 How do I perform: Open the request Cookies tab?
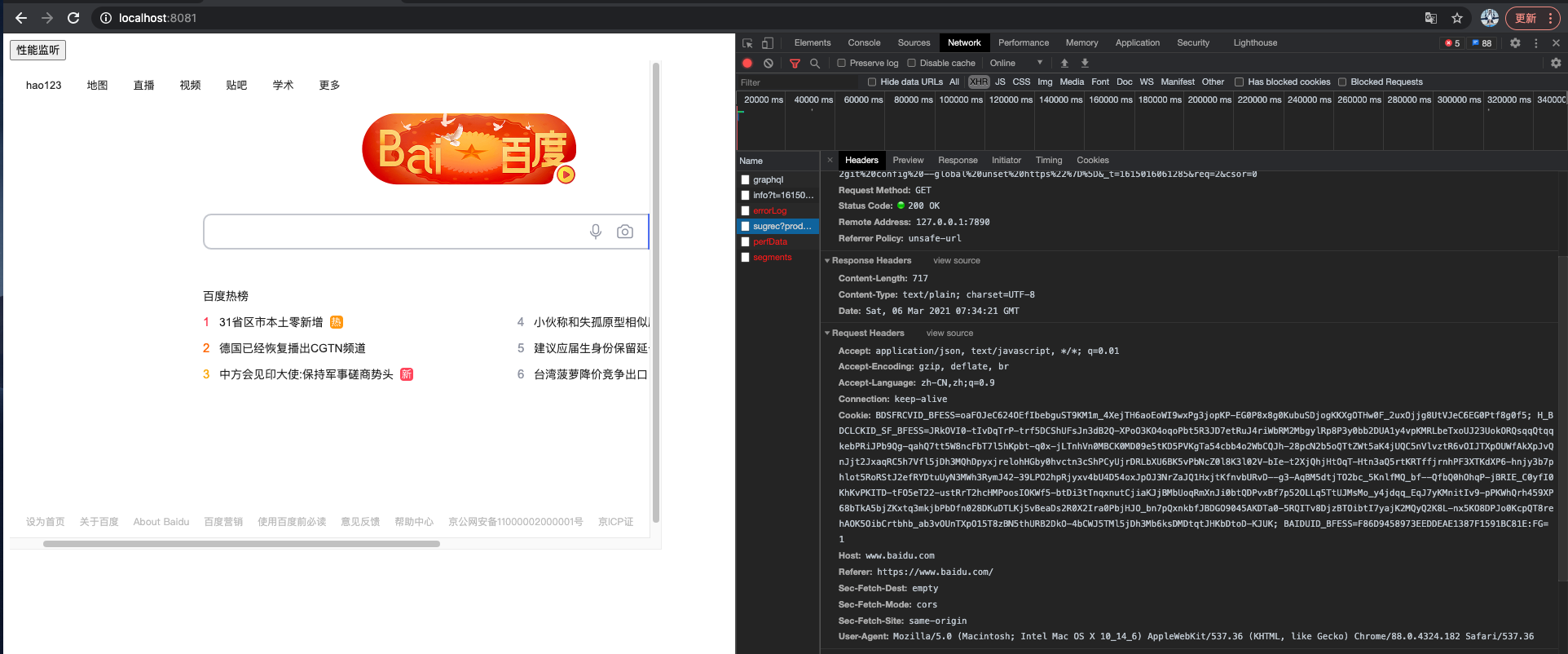(x=1093, y=160)
